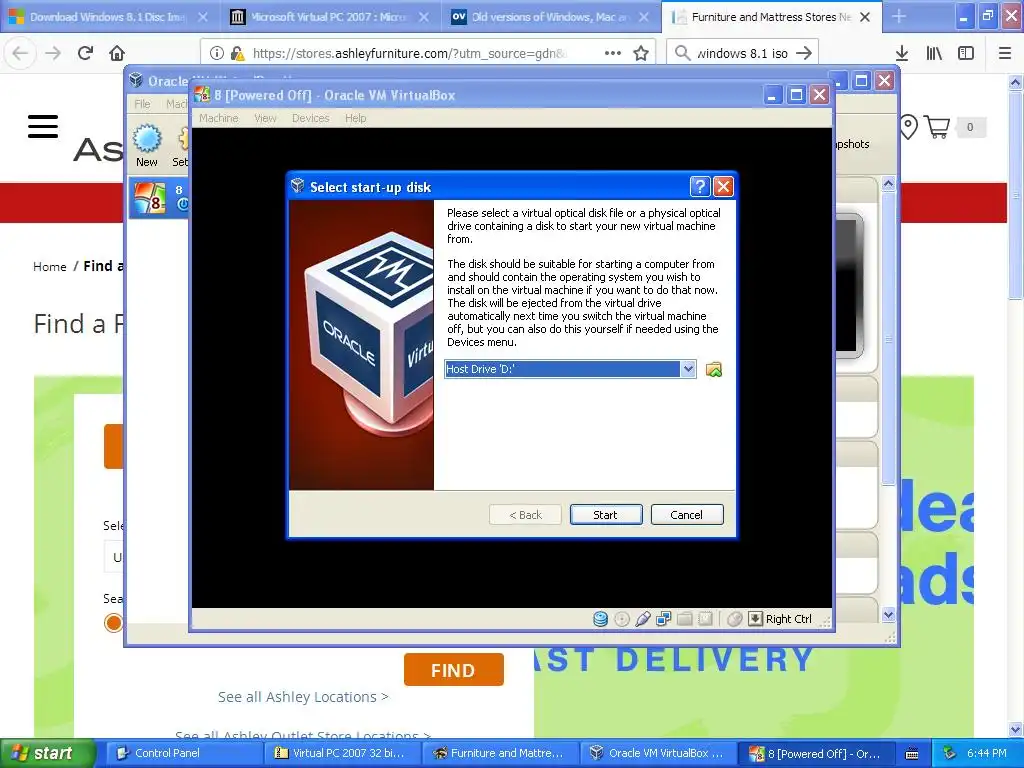This screenshot has width=1024, height=768.
Task: Click the hard disk activity status icon
Action: (600, 618)
